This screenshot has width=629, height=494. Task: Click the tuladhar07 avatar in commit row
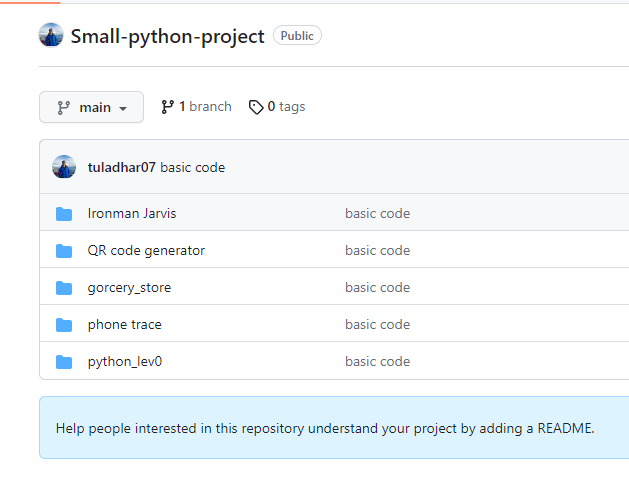(64, 167)
